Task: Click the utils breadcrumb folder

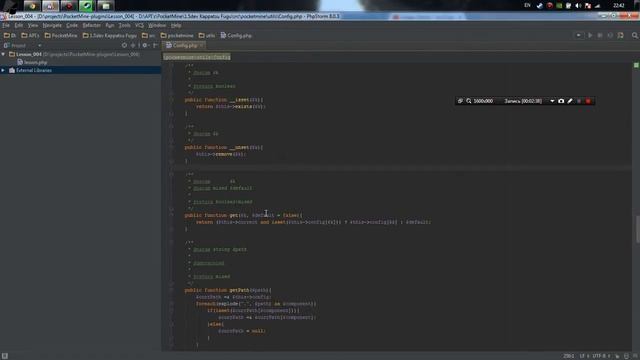Action: [207, 36]
